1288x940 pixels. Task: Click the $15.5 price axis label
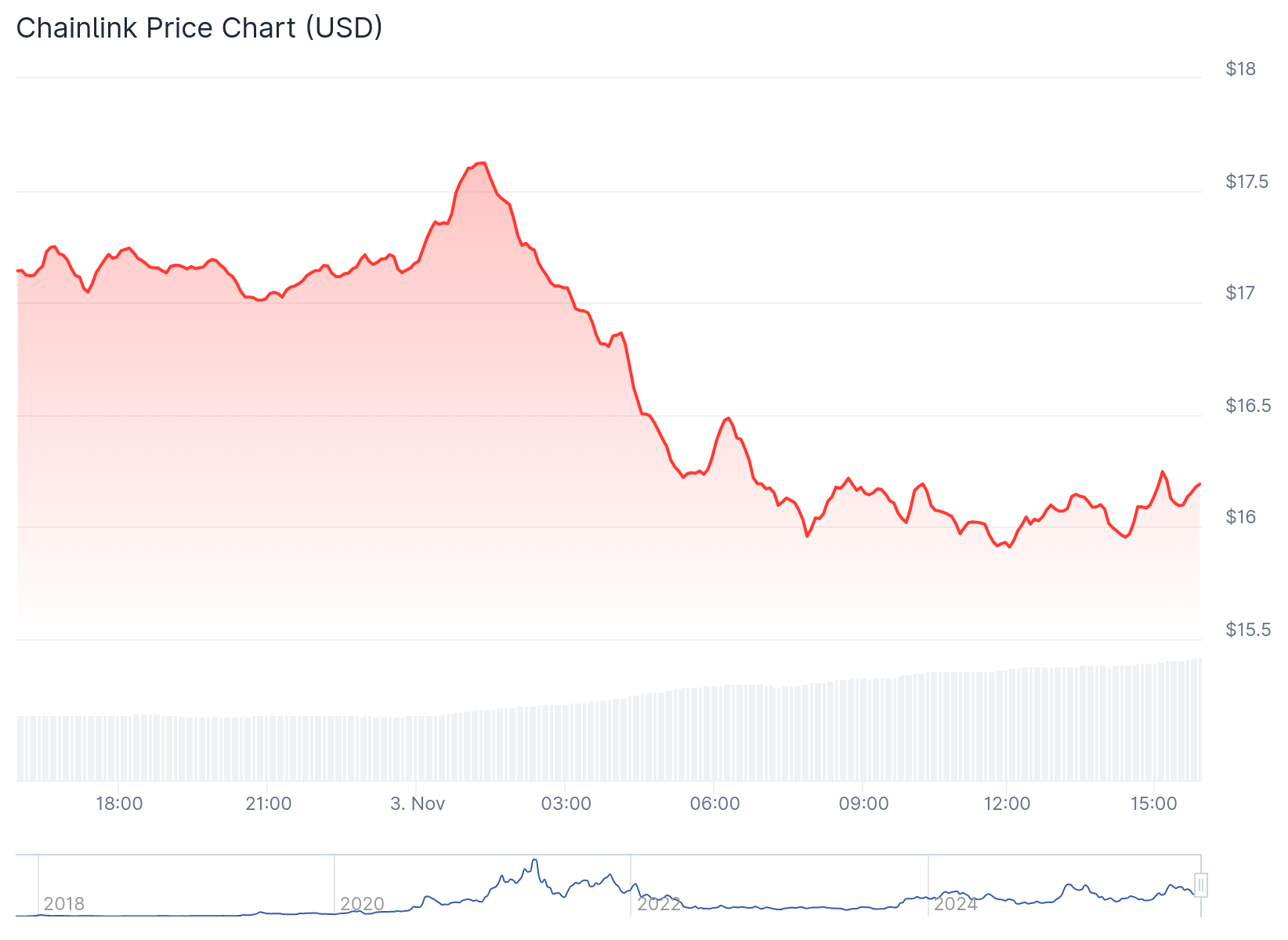click(1248, 630)
